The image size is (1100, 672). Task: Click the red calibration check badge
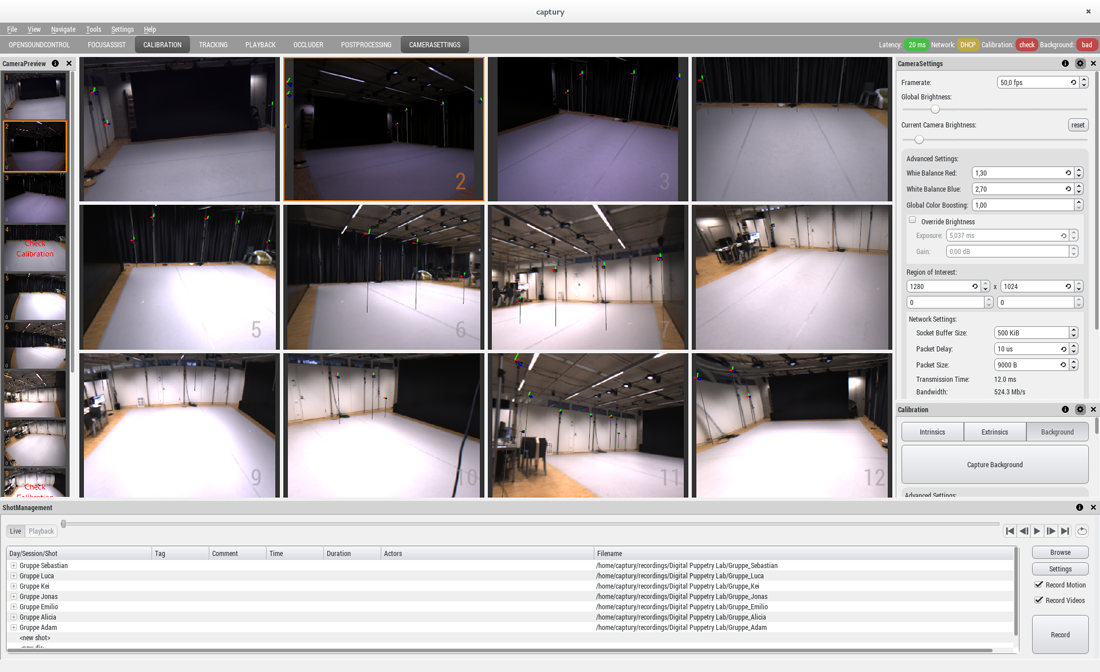point(1026,44)
